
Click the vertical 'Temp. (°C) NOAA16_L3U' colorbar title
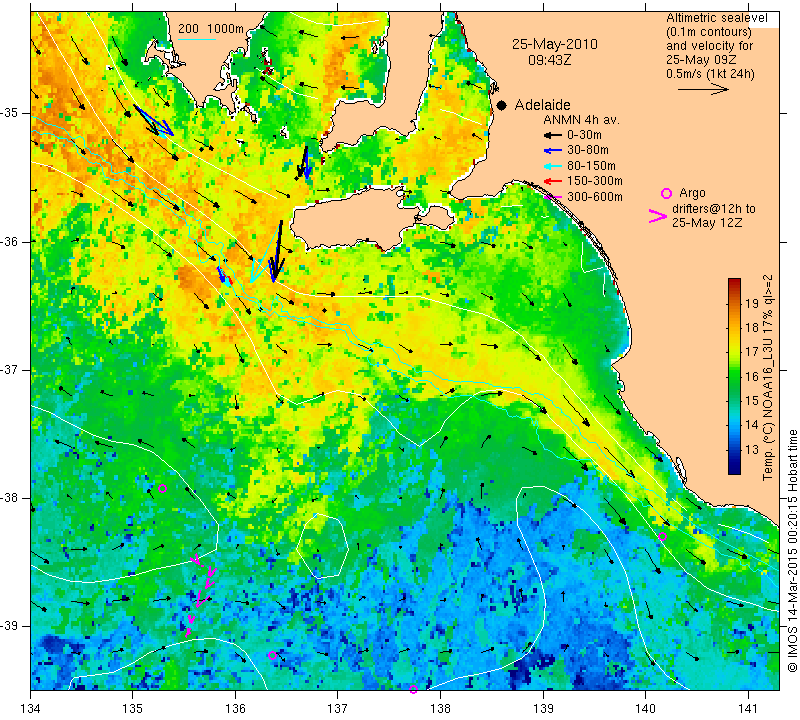pyautogui.click(x=768, y=378)
